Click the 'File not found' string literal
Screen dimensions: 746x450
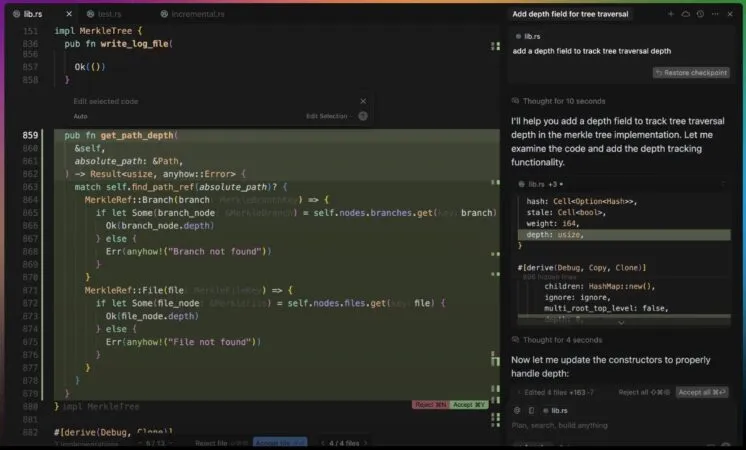pos(208,342)
